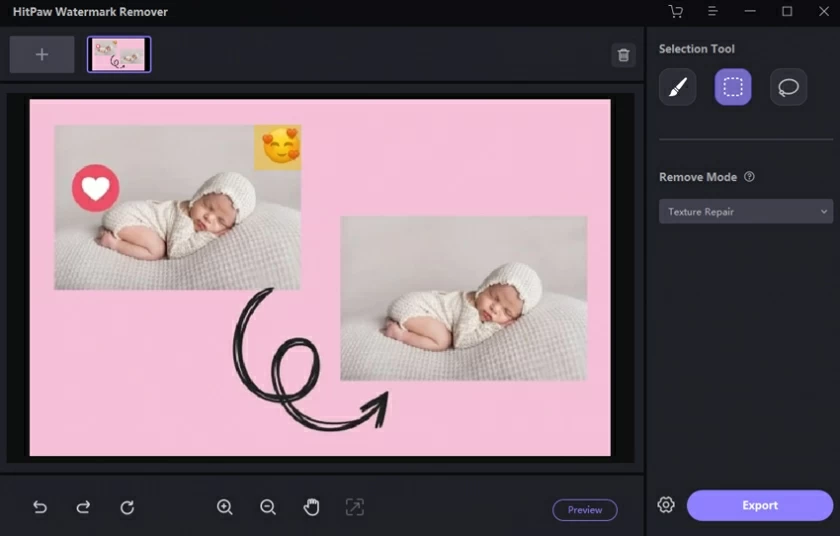Click the smiling emoji sticker on photo
Image resolution: width=840 pixels, height=536 pixels.
point(278,147)
